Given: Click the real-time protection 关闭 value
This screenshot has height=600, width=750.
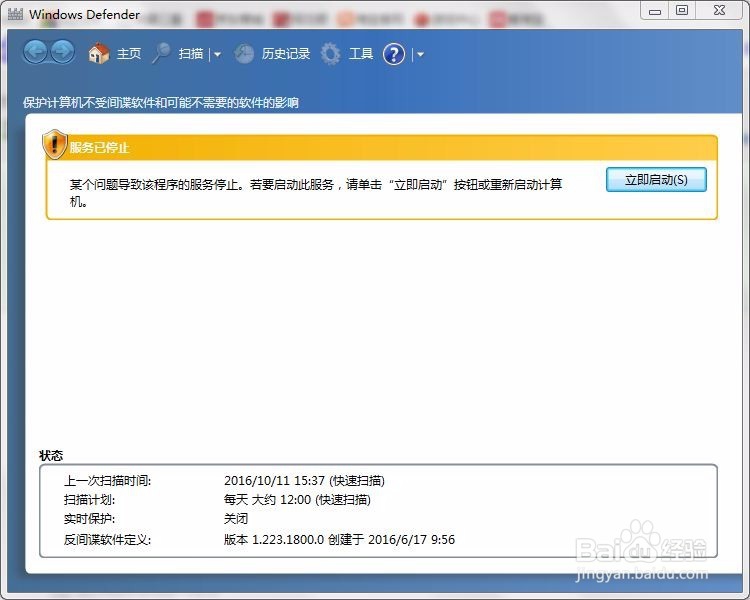Looking at the screenshot, I should point(236,519).
